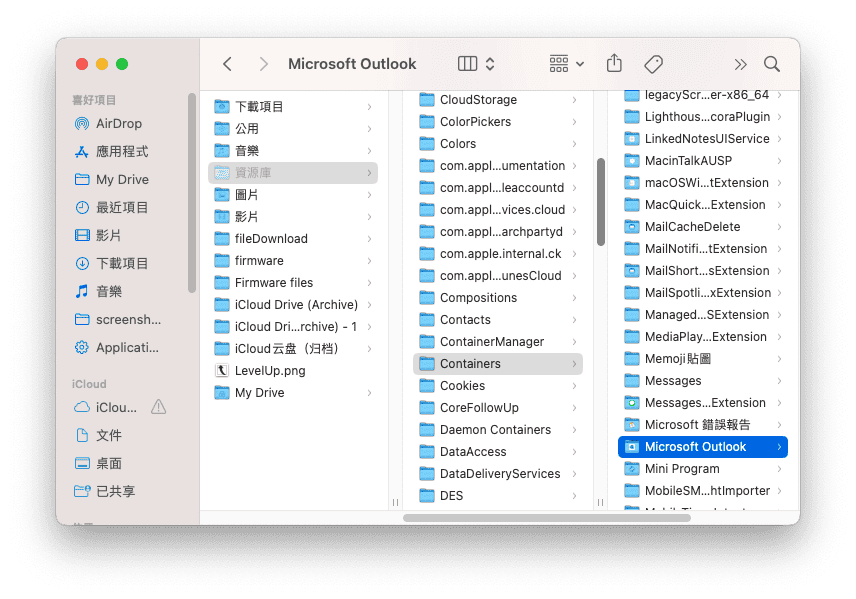Click the middle column vertical scrollbar
Screen dimensions: 856x599
point(601,202)
